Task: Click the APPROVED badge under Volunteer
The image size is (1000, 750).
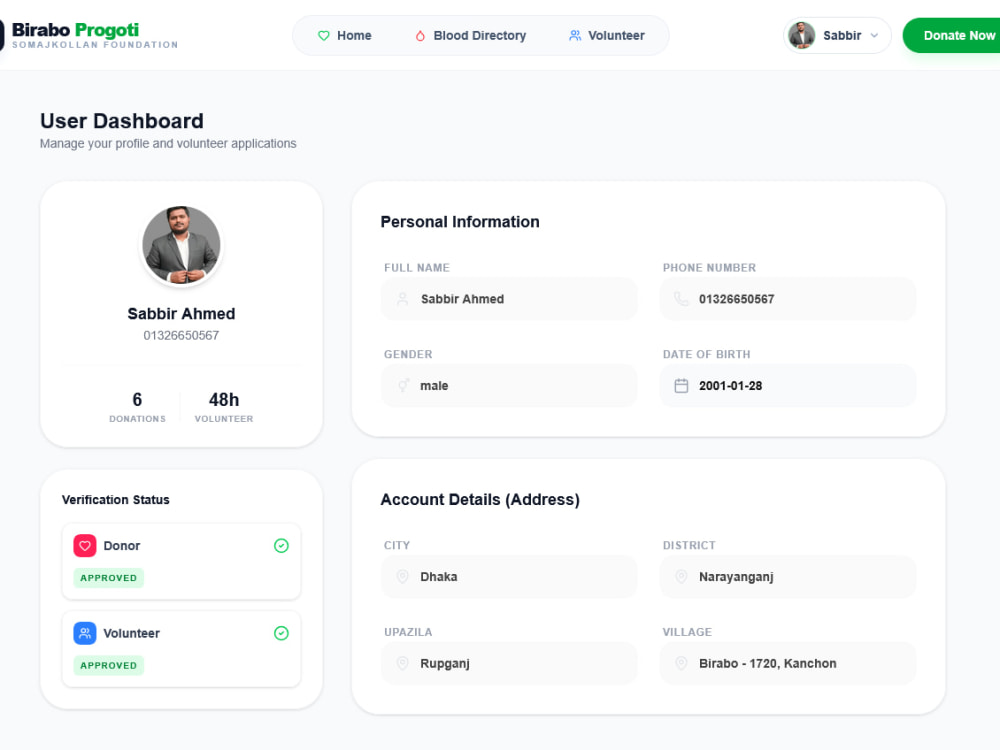Action: 108,665
